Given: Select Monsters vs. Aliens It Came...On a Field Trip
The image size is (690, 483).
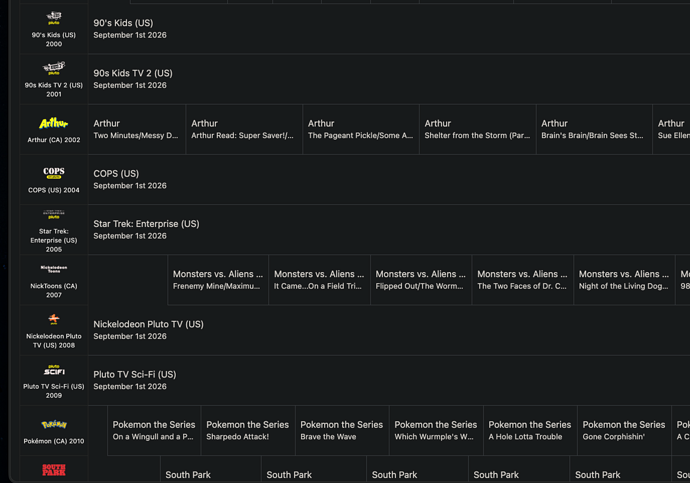Looking at the screenshot, I should click(x=319, y=280).
